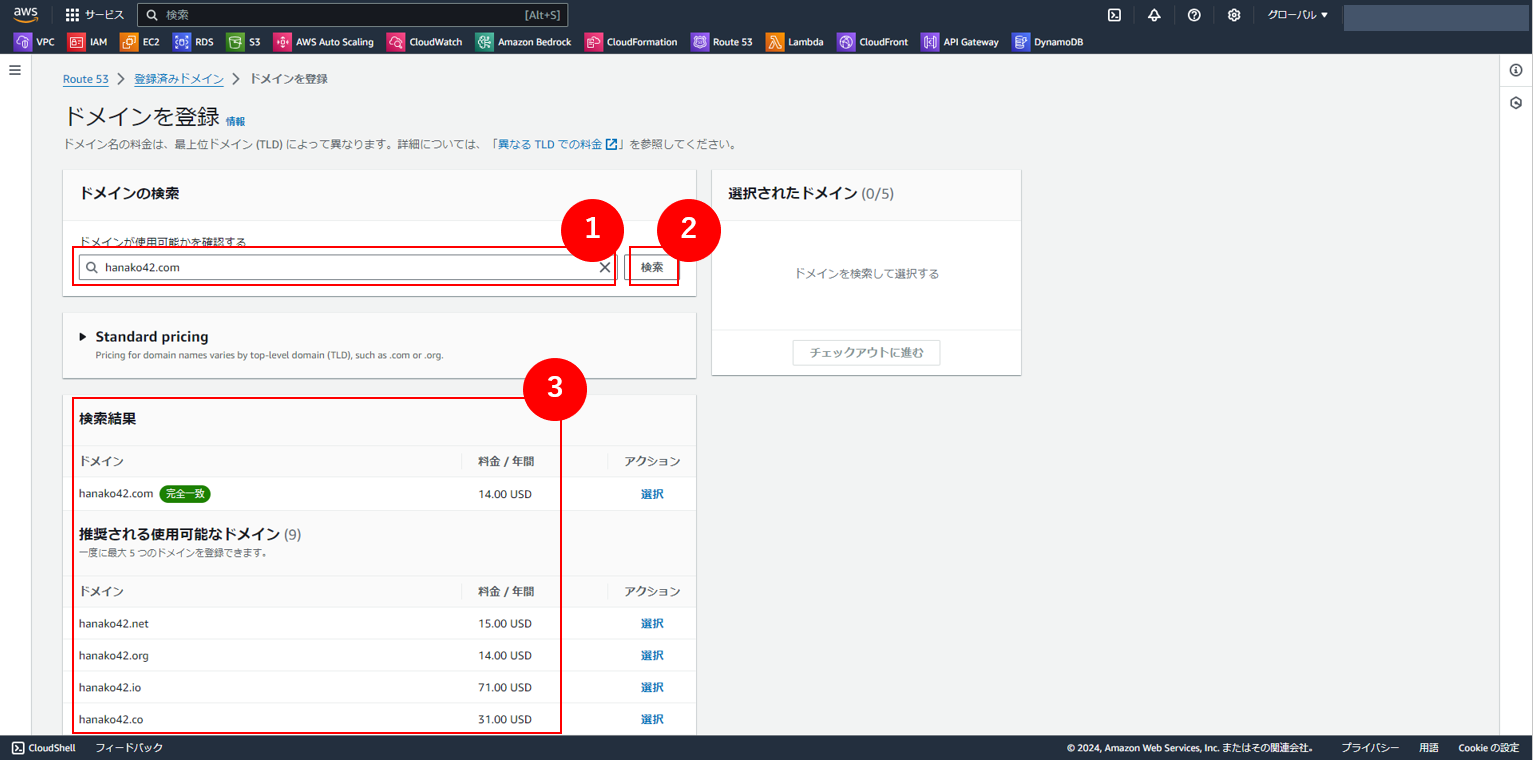Open the 情報 info link beside title
The image size is (1533, 760).
(235, 121)
